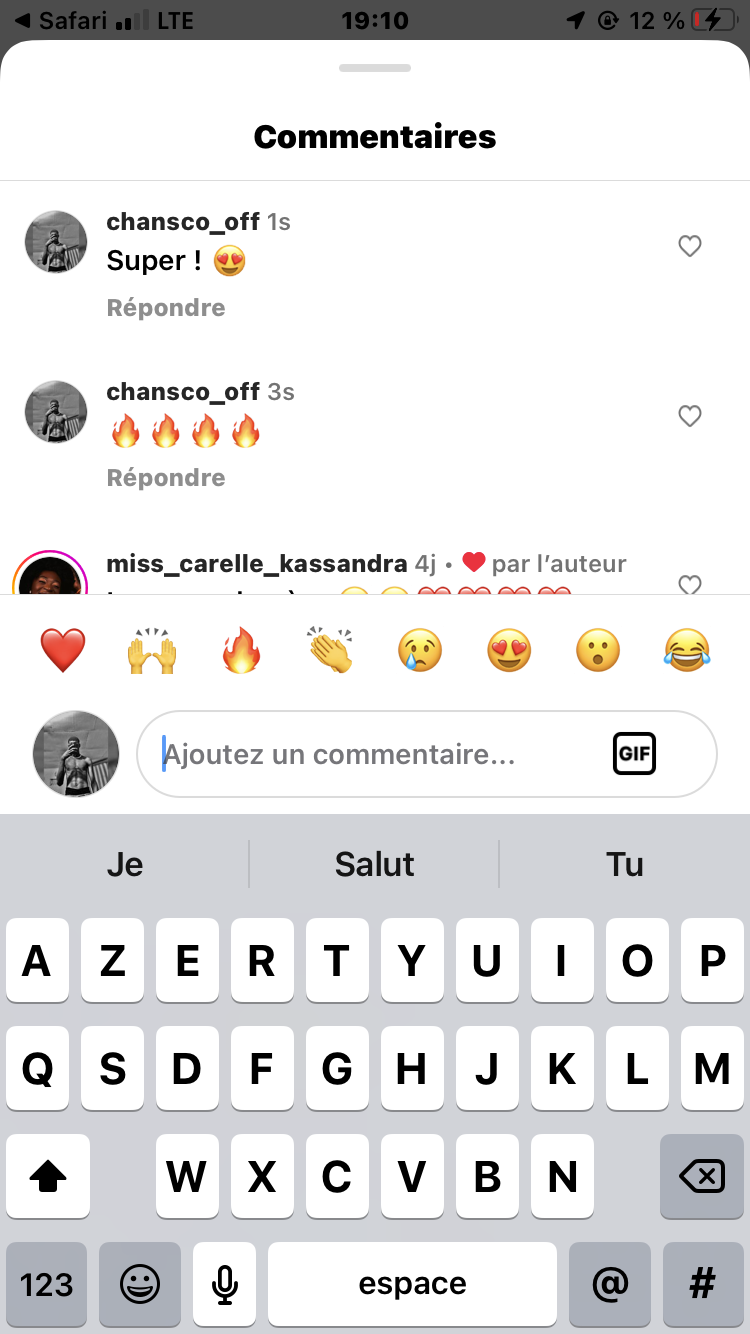Switch to the 123 numeric keyboard
The width and height of the screenshot is (750, 1334).
pyautogui.click(x=46, y=1285)
